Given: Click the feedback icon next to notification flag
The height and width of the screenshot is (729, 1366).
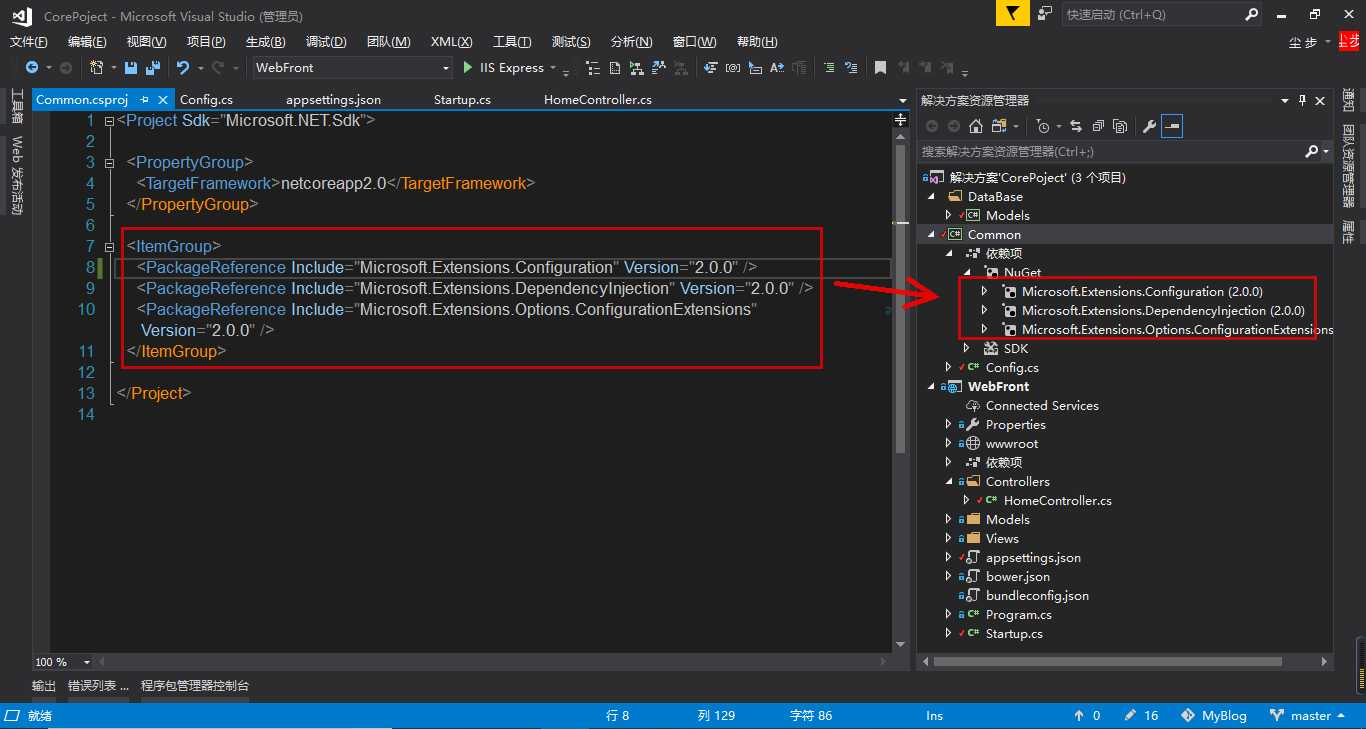Looking at the screenshot, I should pyautogui.click(x=1045, y=14).
